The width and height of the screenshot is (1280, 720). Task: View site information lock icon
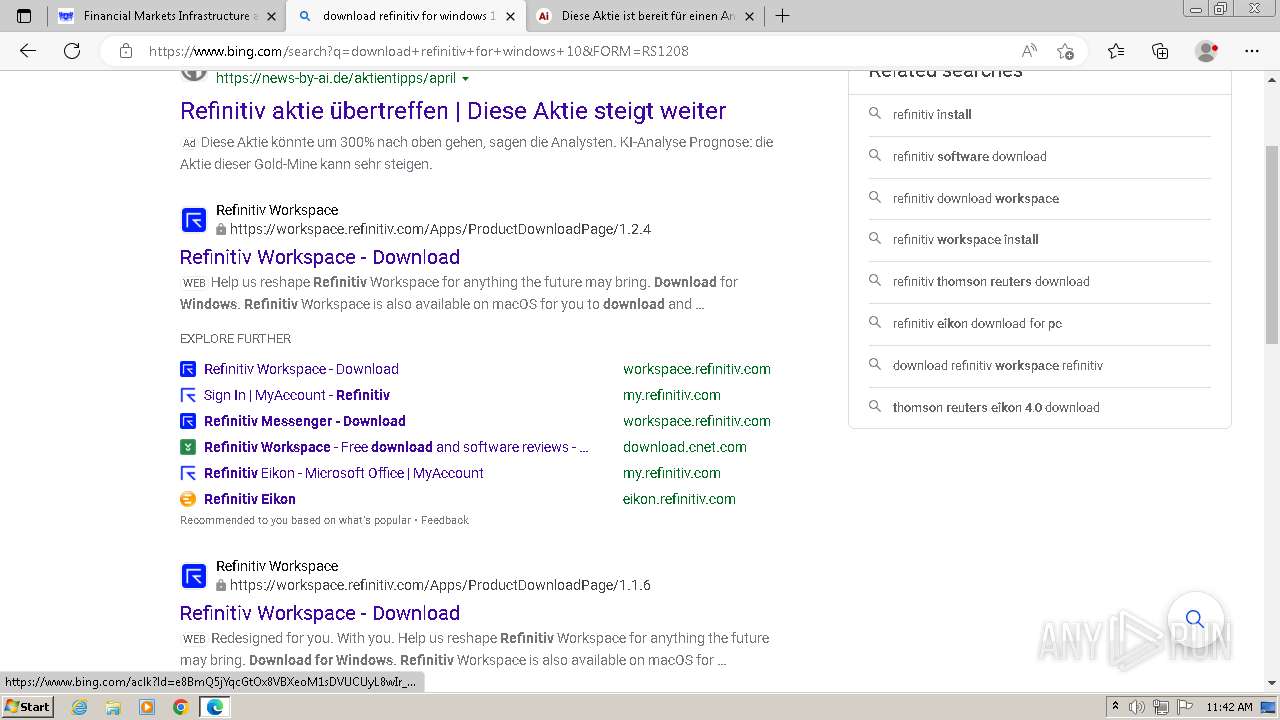pos(126,51)
